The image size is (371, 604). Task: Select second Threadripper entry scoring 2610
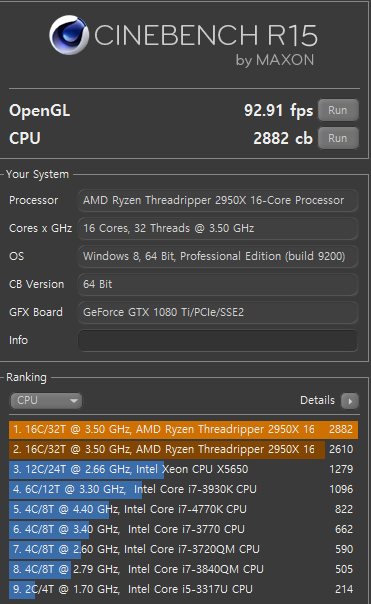[x=183, y=450]
